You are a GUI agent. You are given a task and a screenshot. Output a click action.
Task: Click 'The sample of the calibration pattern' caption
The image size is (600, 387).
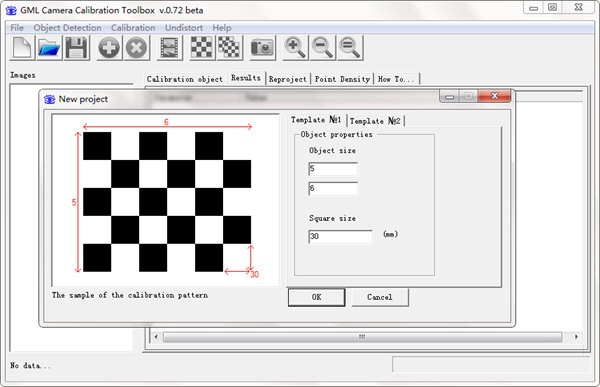point(130,295)
